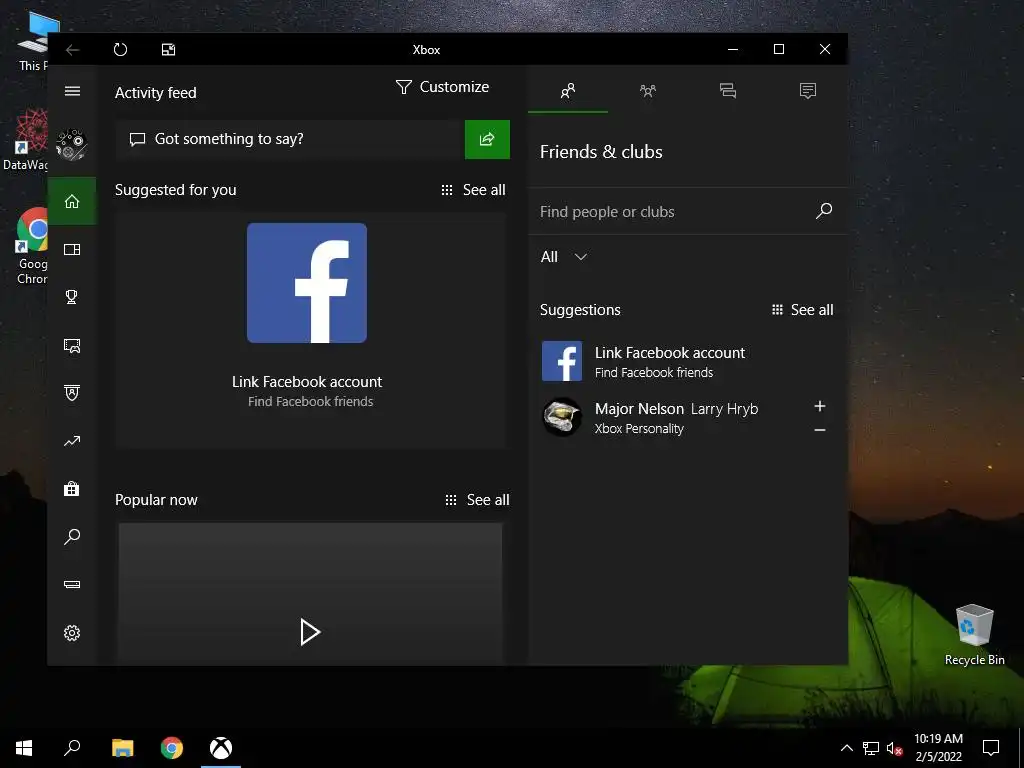Screen dimensions: 1024x768
Task: Show hidden tray icons chevron
Action: point(846,748)
